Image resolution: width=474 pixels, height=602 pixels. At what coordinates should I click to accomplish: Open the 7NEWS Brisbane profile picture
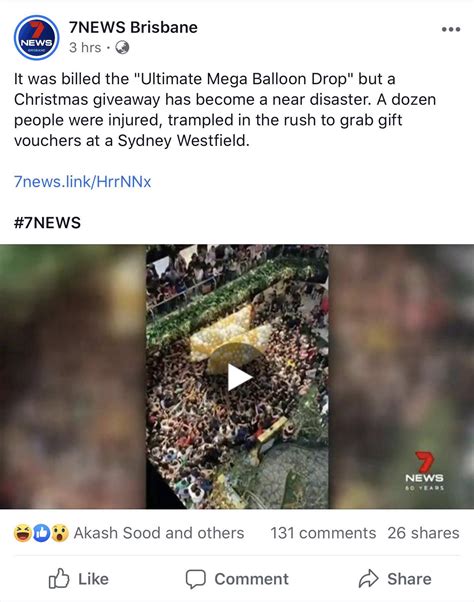pos(36,38)
